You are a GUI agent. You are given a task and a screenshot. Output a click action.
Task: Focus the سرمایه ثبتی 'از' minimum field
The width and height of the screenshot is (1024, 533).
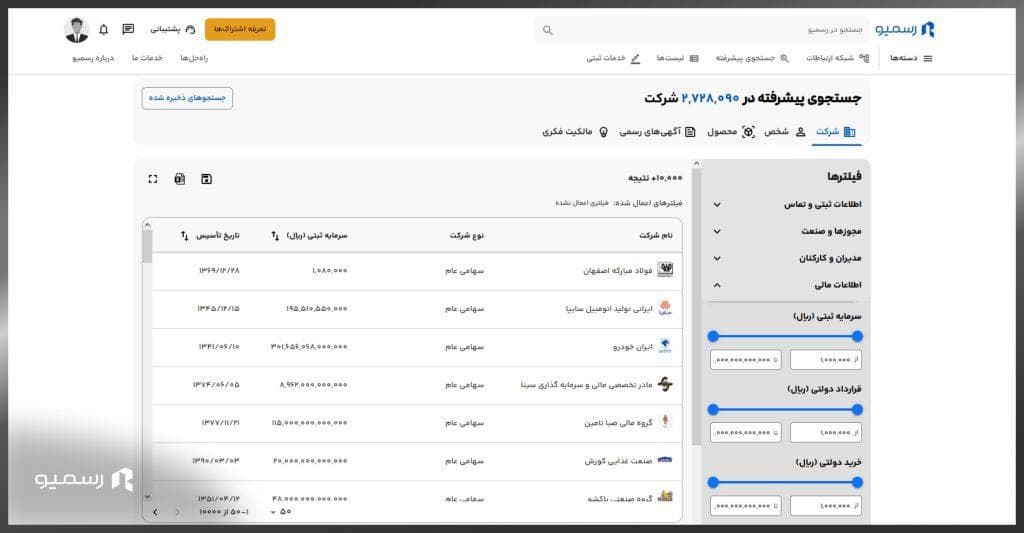pos(825,359)
